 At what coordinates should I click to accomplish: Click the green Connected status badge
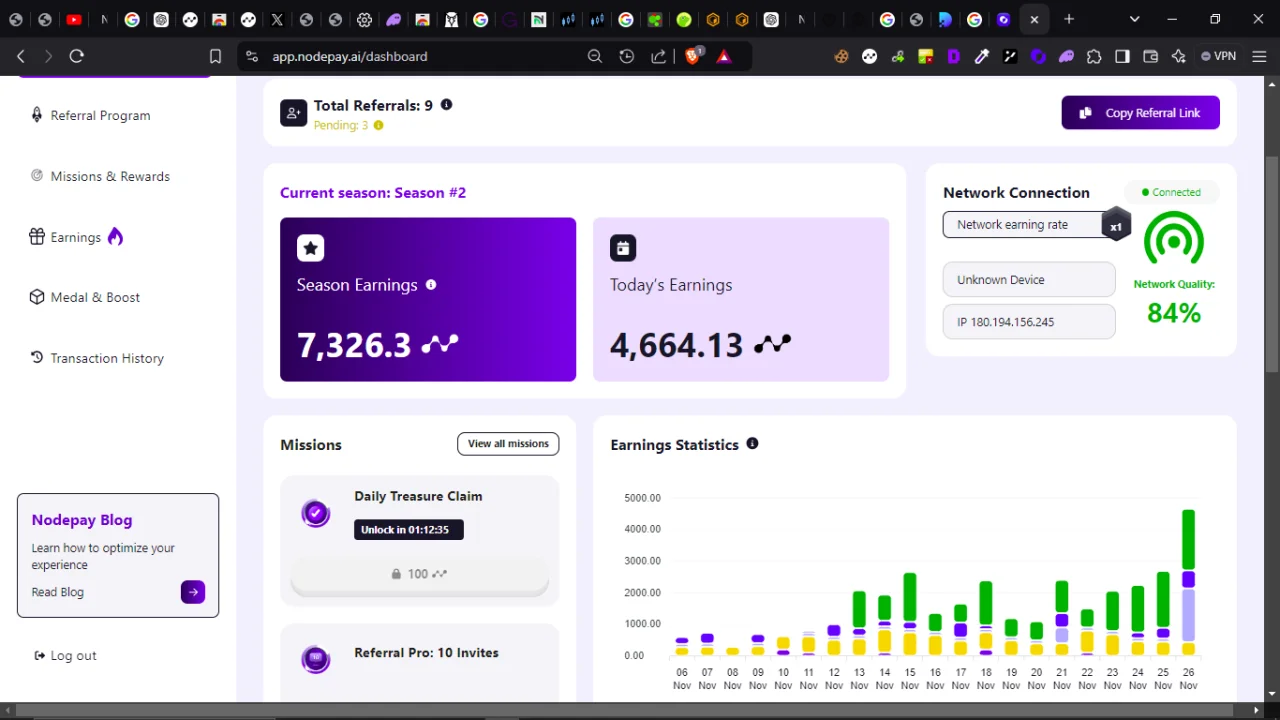pyautogui.click(x=1171, y=192)
